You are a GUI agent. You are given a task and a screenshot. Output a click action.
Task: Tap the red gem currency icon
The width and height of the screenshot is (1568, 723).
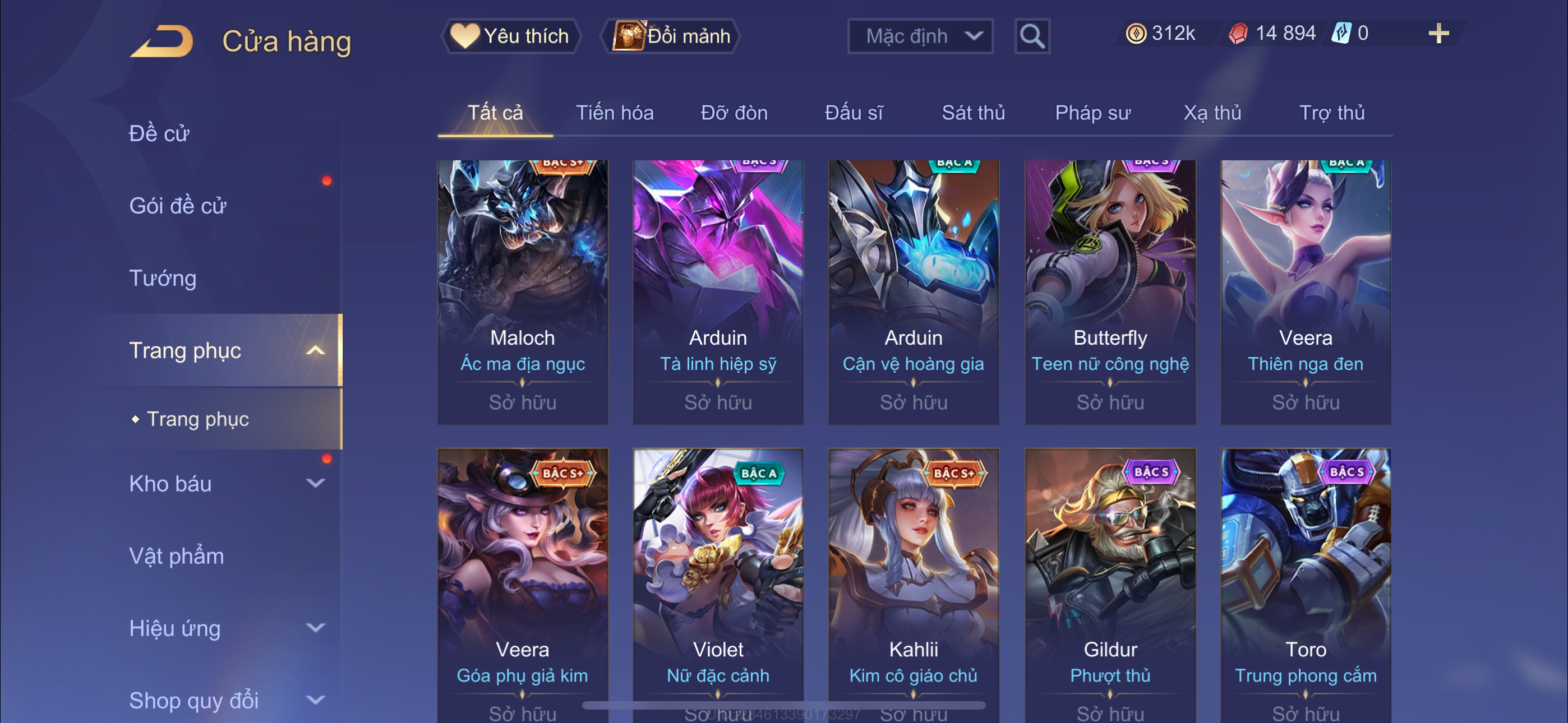coord(1238,34)
